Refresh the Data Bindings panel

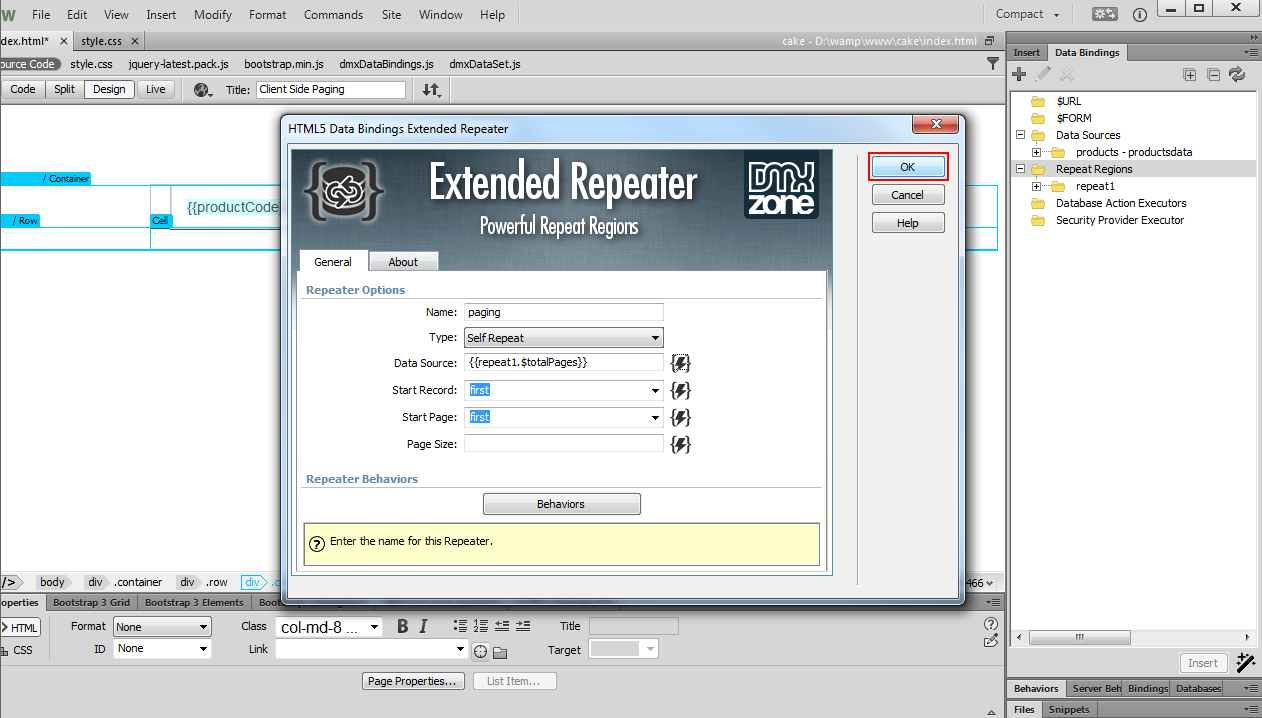click(1237, 74)
